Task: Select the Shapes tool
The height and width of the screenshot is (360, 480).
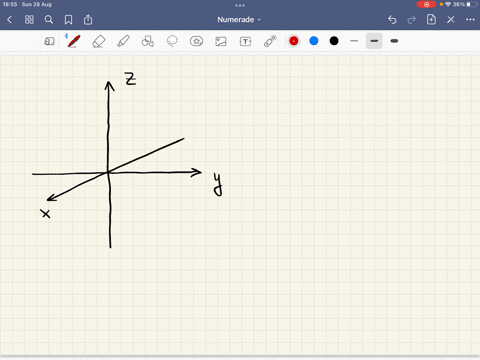Action: pyautogui.click(x=148, y=41)
